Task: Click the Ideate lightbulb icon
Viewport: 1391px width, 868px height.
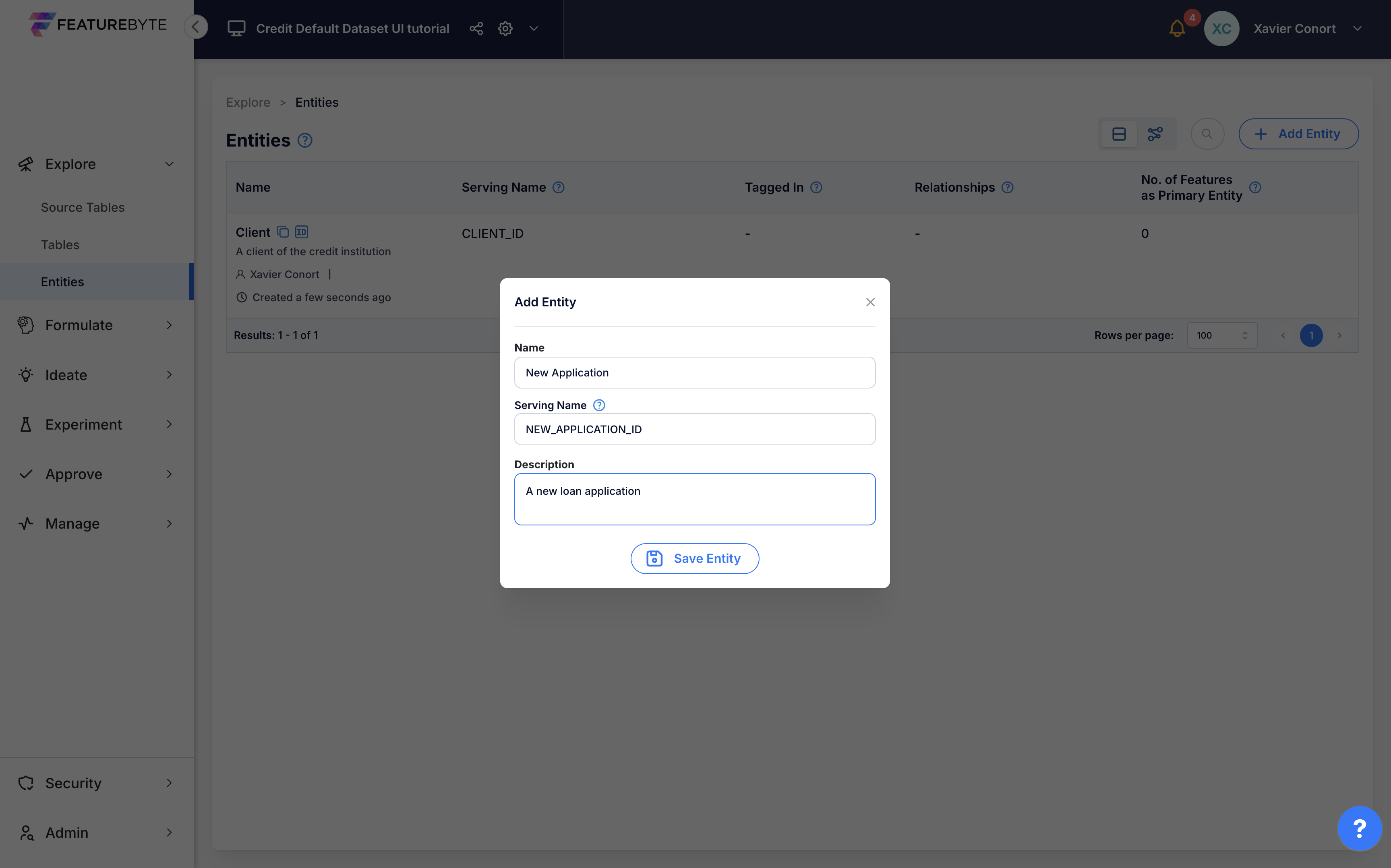Action: click(x=26, y=375)
